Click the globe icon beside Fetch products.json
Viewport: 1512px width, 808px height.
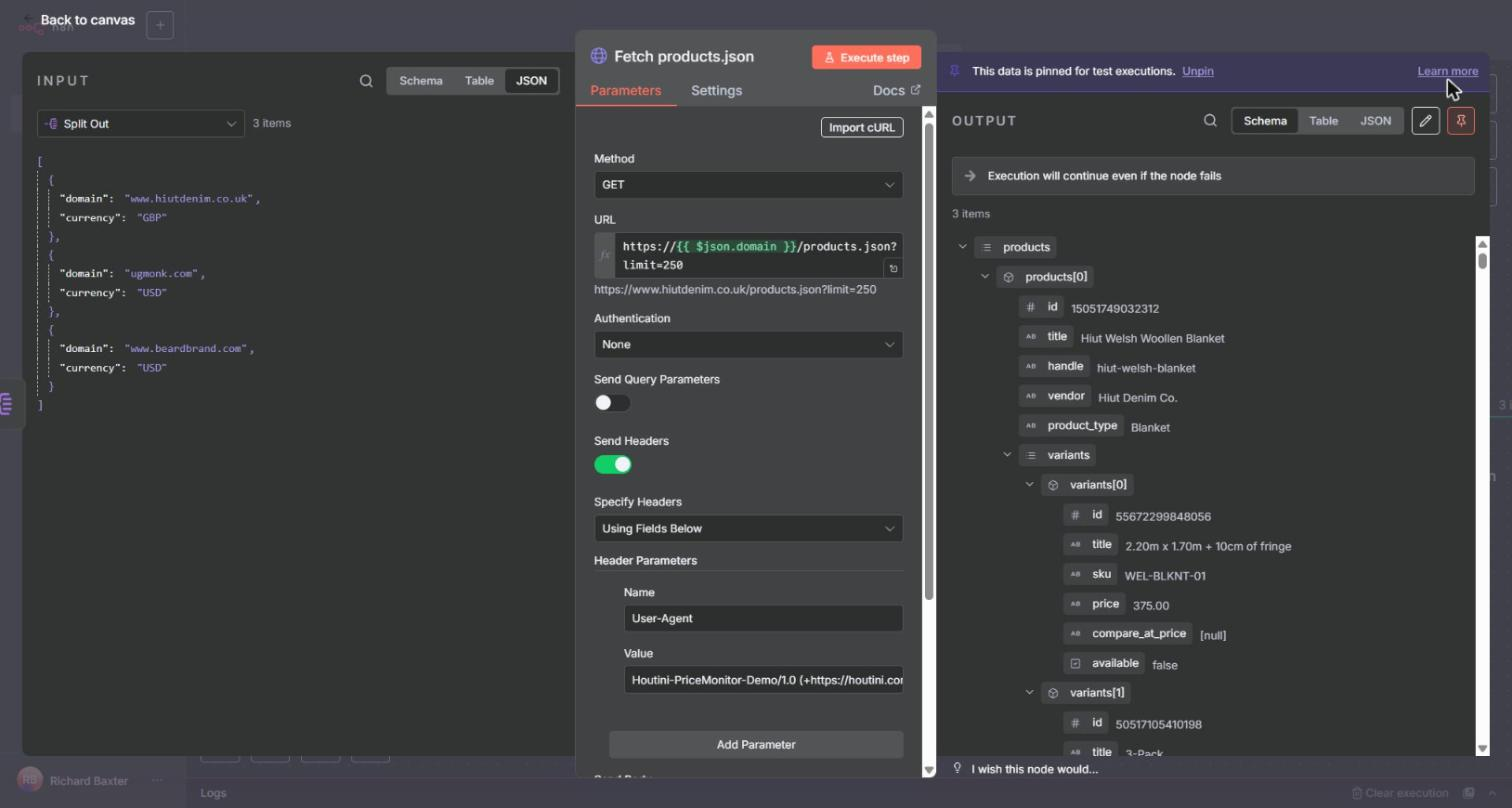(599, 56)
